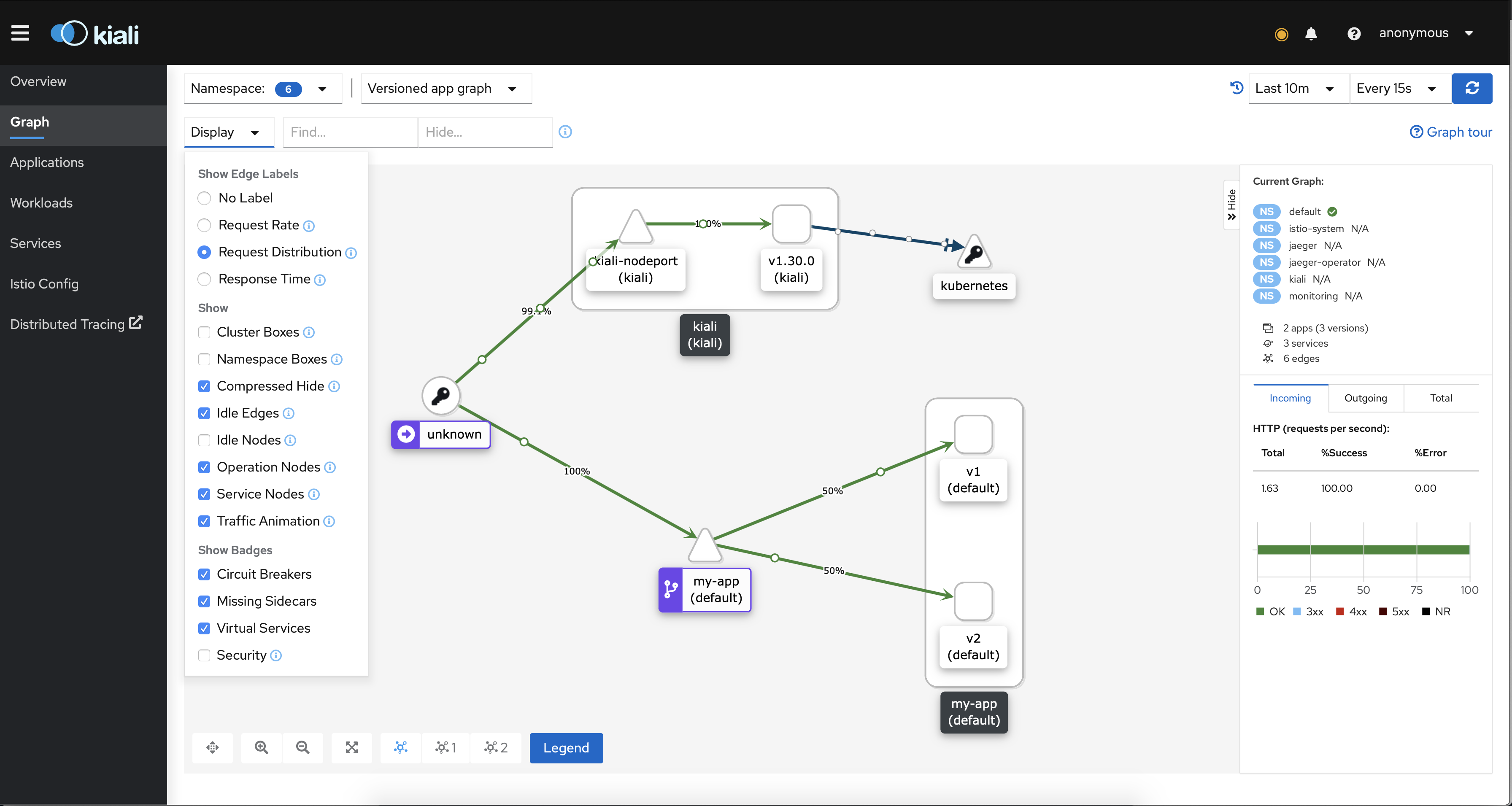Switch to the Outgoing tab
Screen dimensions: 1512x806
click(x=1365, y=398)
